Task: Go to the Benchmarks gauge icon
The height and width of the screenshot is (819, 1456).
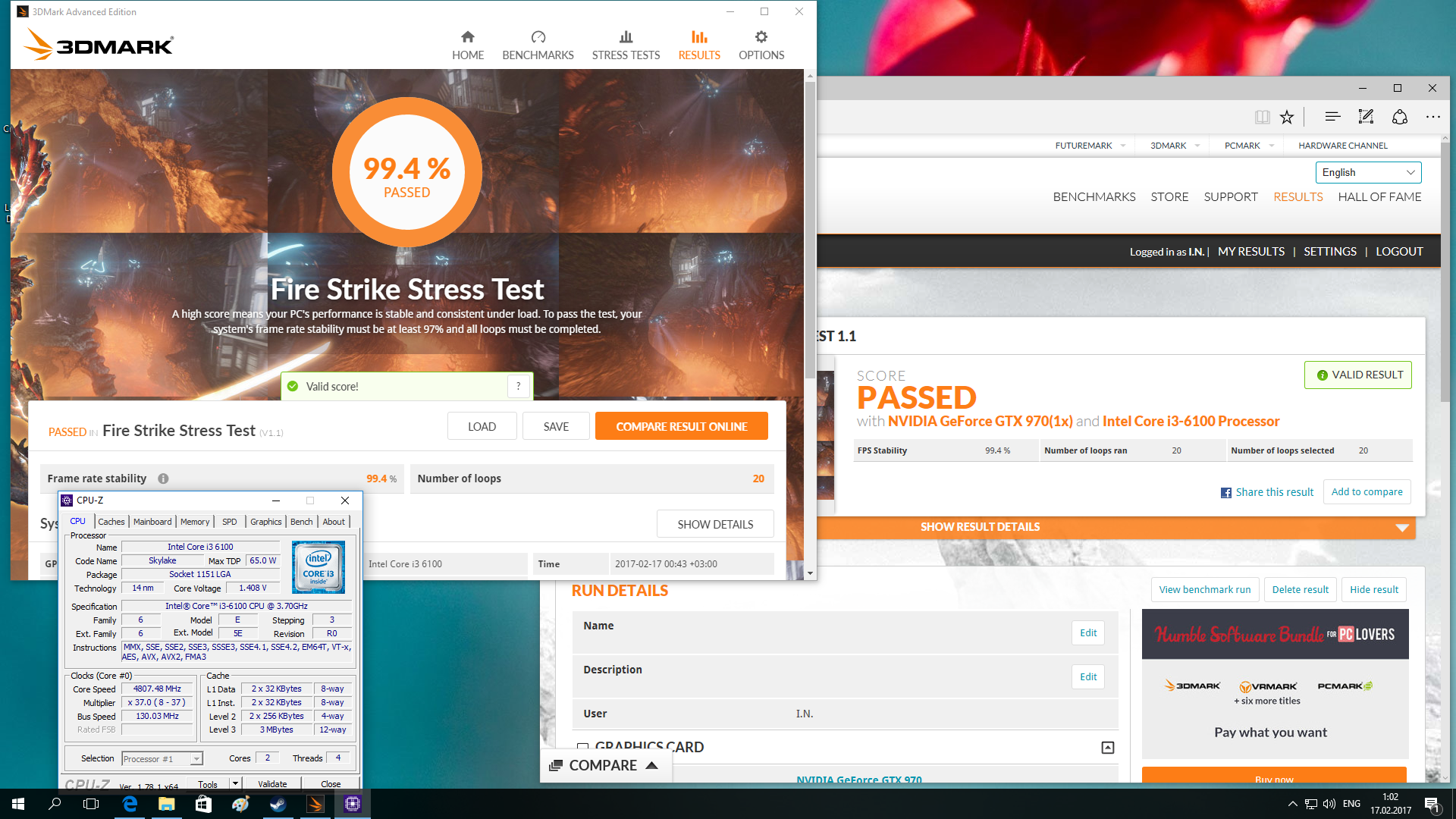Action: coord(538,37)
